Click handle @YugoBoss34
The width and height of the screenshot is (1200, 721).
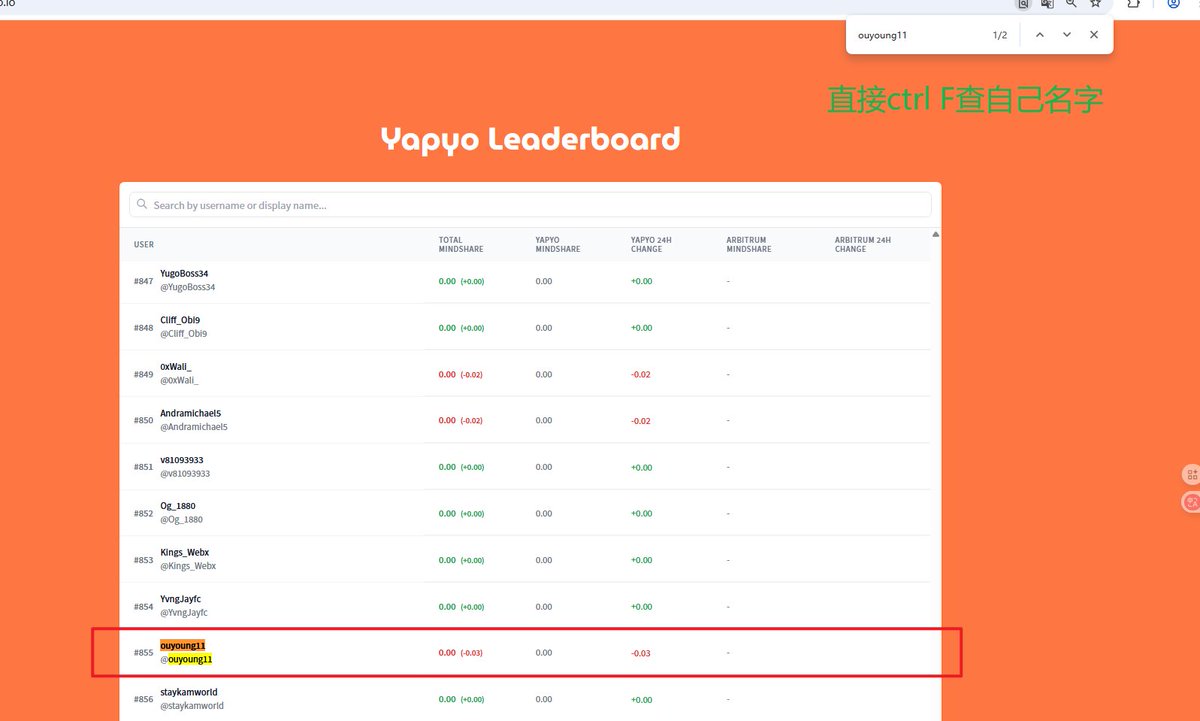click(188, 287)
